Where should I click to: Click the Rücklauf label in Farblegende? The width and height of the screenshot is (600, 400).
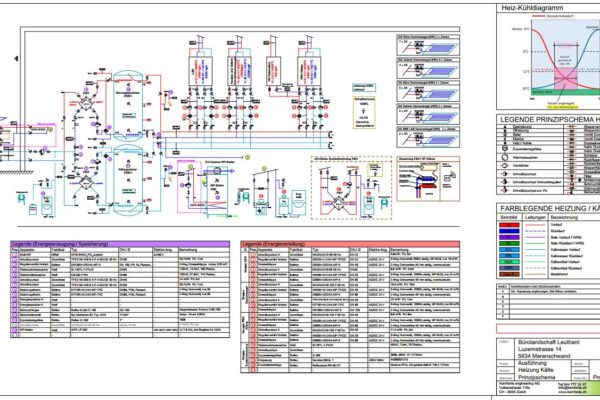pyautogui.click(x=557, y=231)
